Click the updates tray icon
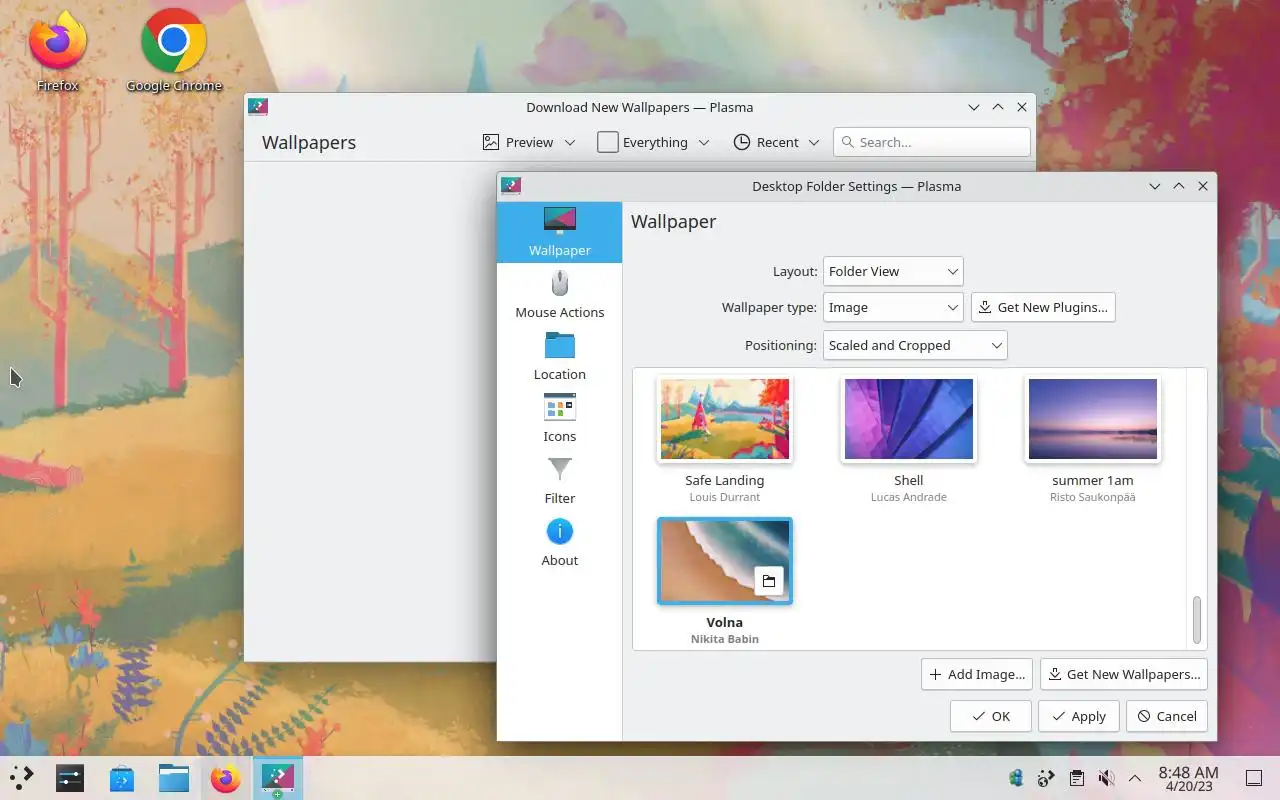1280x800 pixels. point(1046,778)
